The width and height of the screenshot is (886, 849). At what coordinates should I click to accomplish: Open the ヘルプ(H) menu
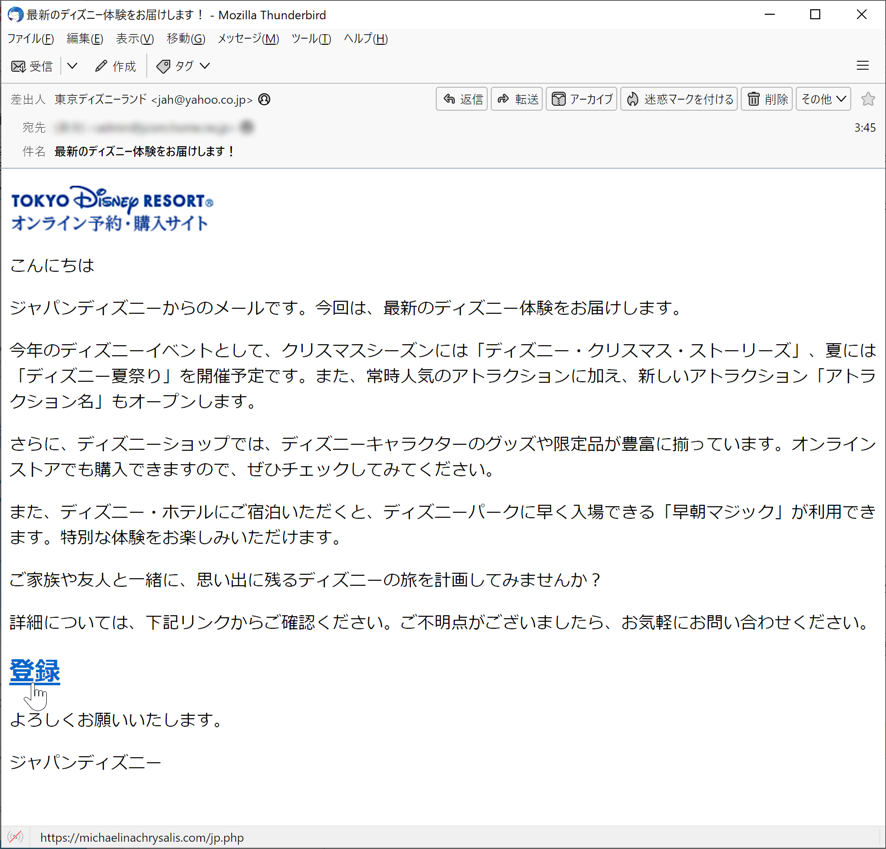(x=366, y=38)
